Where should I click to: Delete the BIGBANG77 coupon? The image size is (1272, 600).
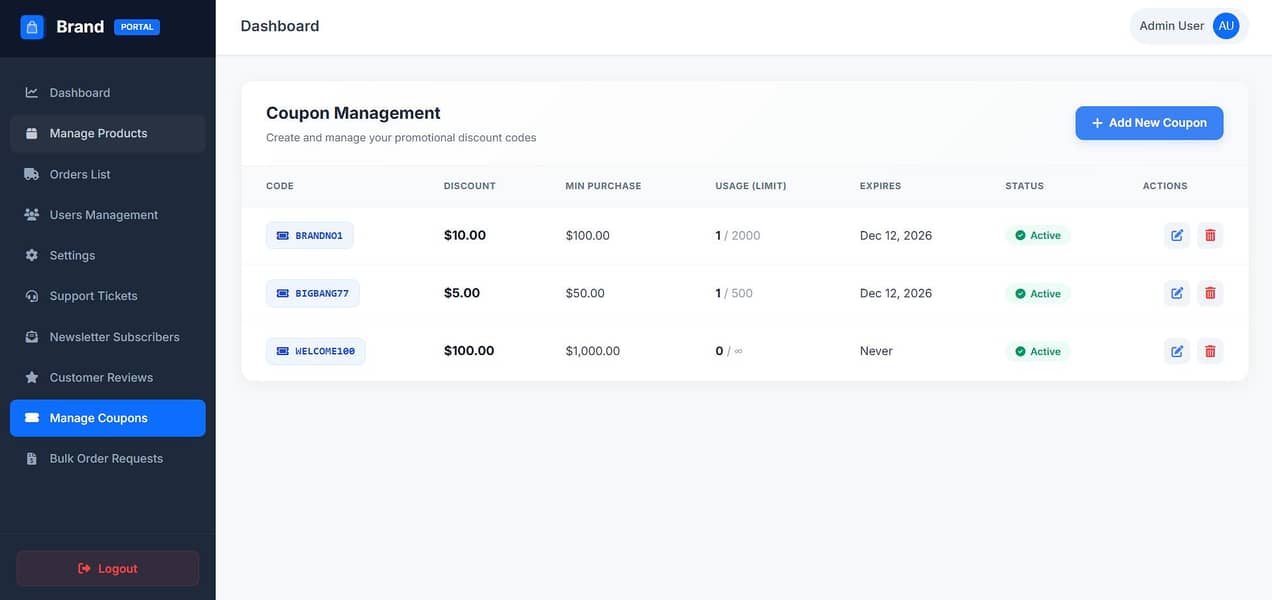click(1210, 293)
